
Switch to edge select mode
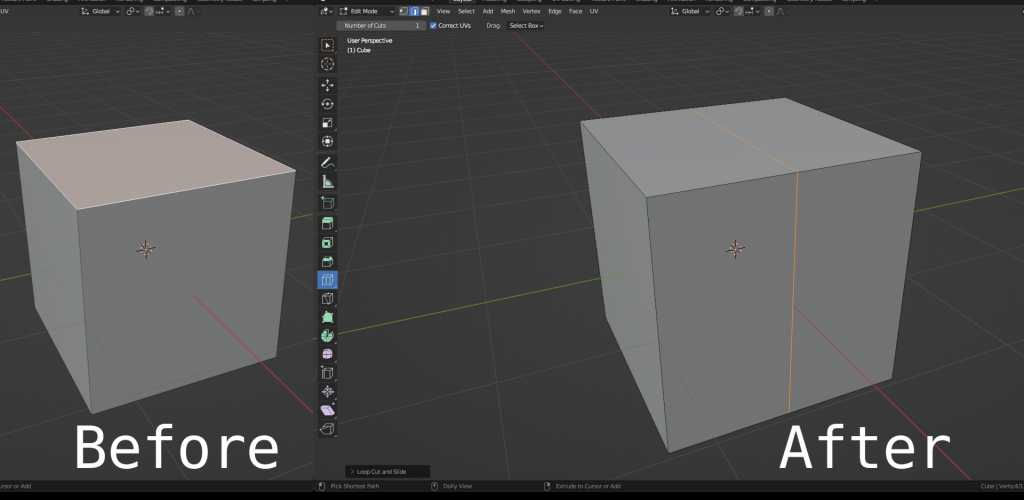pyautogui.click(x=414, y=11)
